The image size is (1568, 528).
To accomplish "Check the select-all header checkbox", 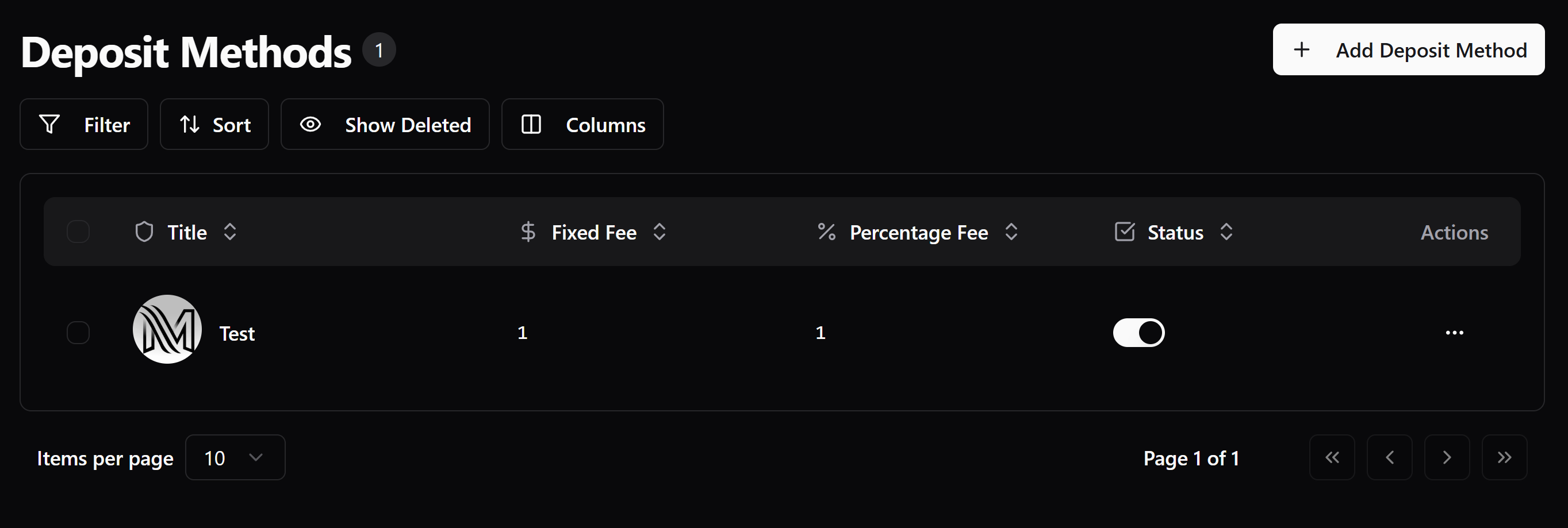I will pyautogui.click(x=78, y=232).
